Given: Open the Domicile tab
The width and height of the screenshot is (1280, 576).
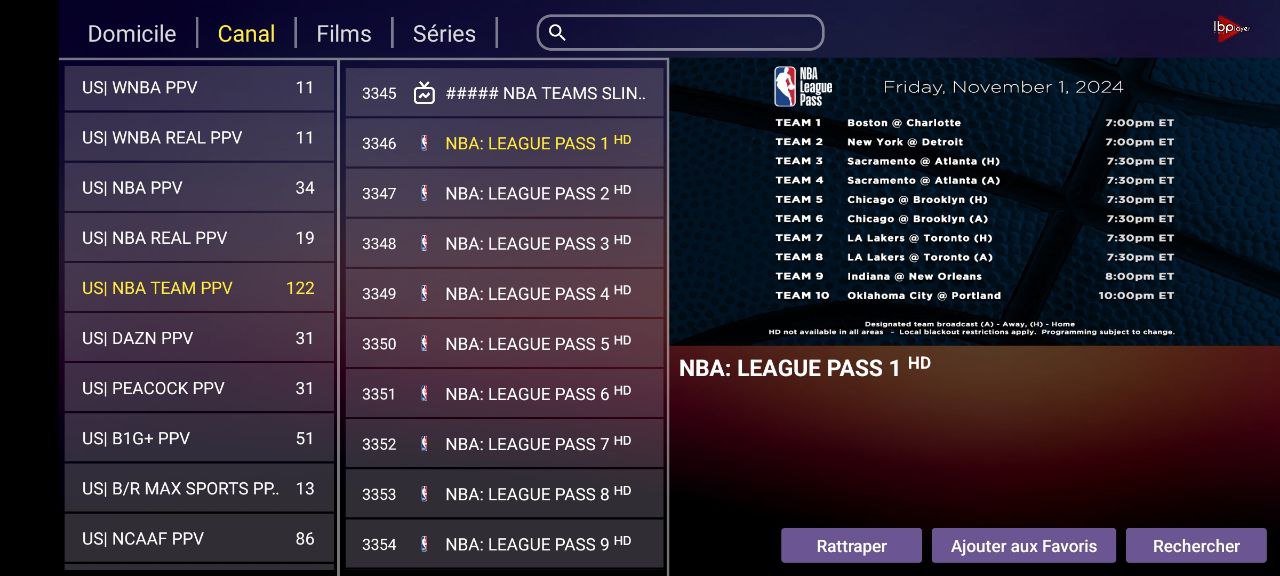Looking at the screenshot, I should tap(132, 33).
